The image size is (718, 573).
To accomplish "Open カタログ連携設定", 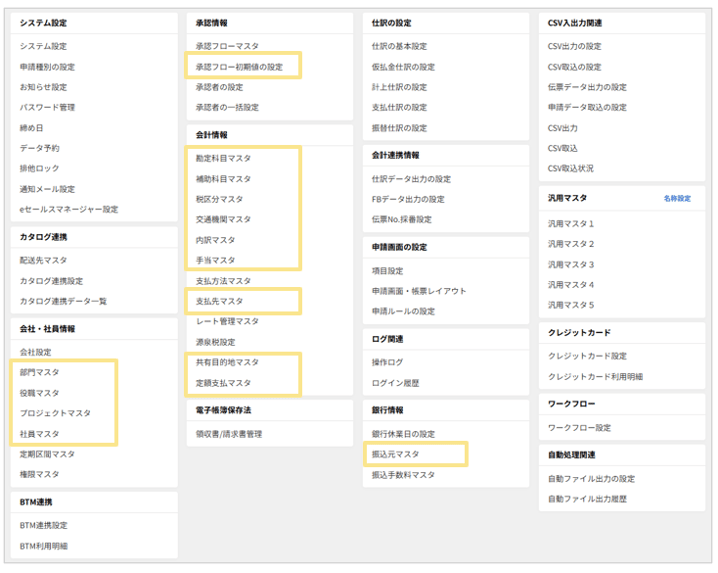I will (51, 281).
